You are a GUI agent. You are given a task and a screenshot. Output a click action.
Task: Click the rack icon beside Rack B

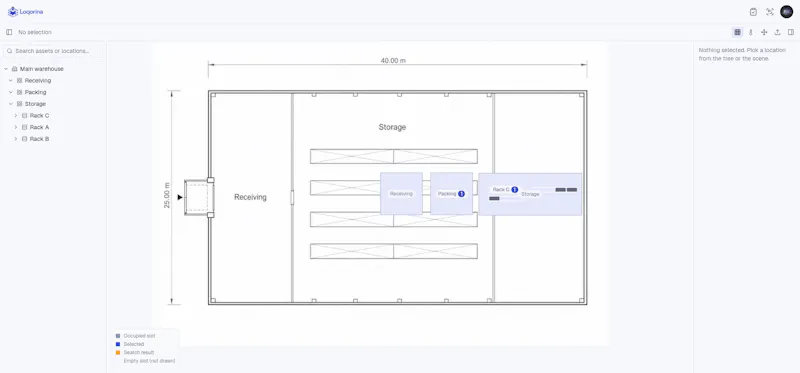24,139
